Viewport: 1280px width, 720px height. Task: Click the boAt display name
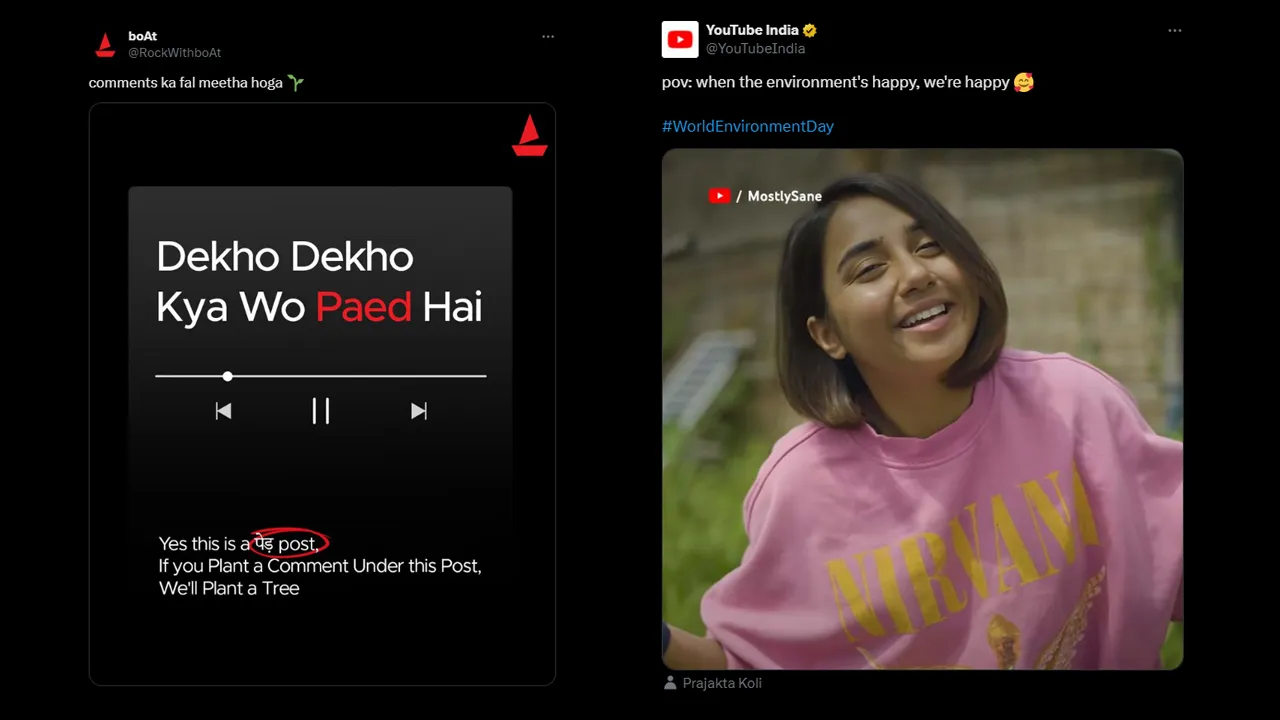point(143,36)
